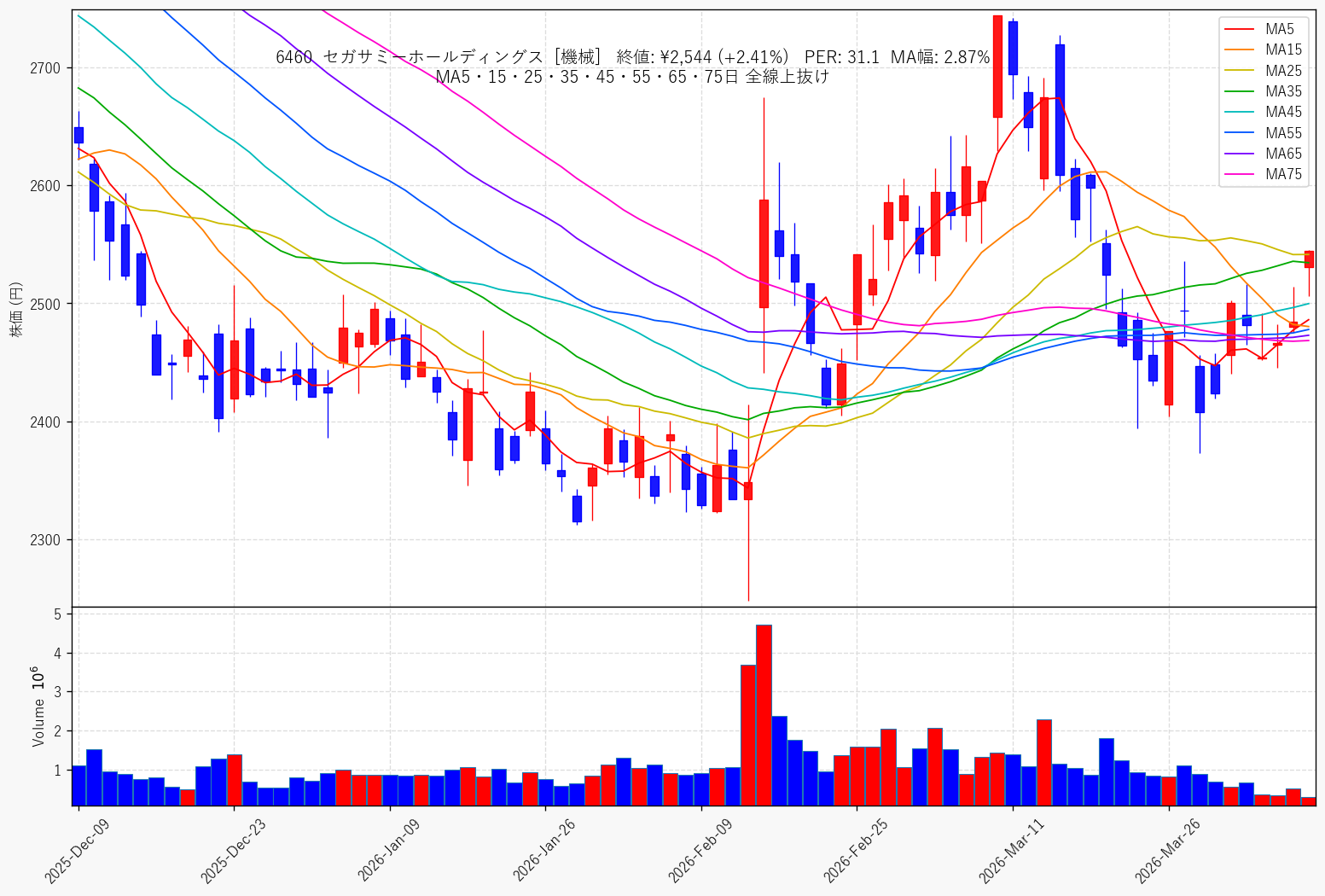Click the Volume axis title

[37, 707]
